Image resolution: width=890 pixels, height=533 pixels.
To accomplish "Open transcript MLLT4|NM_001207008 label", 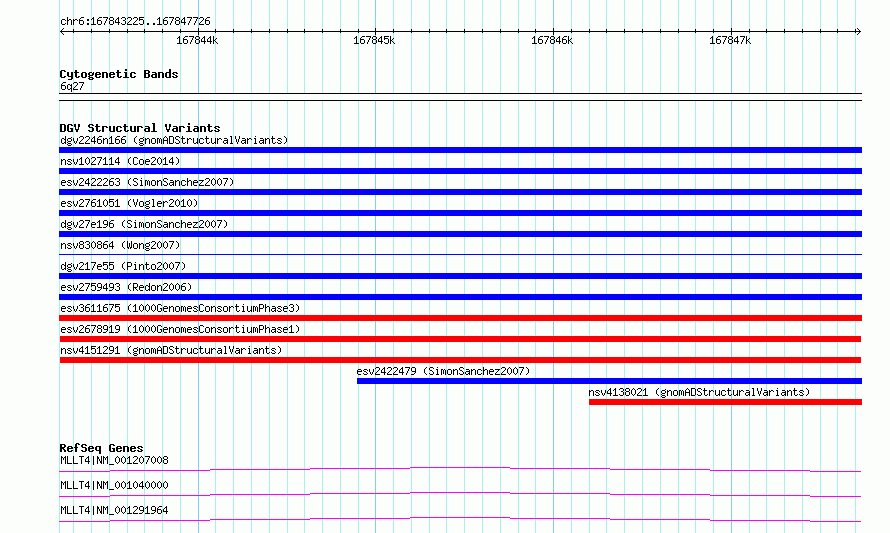I will click(x=114, y=460).
